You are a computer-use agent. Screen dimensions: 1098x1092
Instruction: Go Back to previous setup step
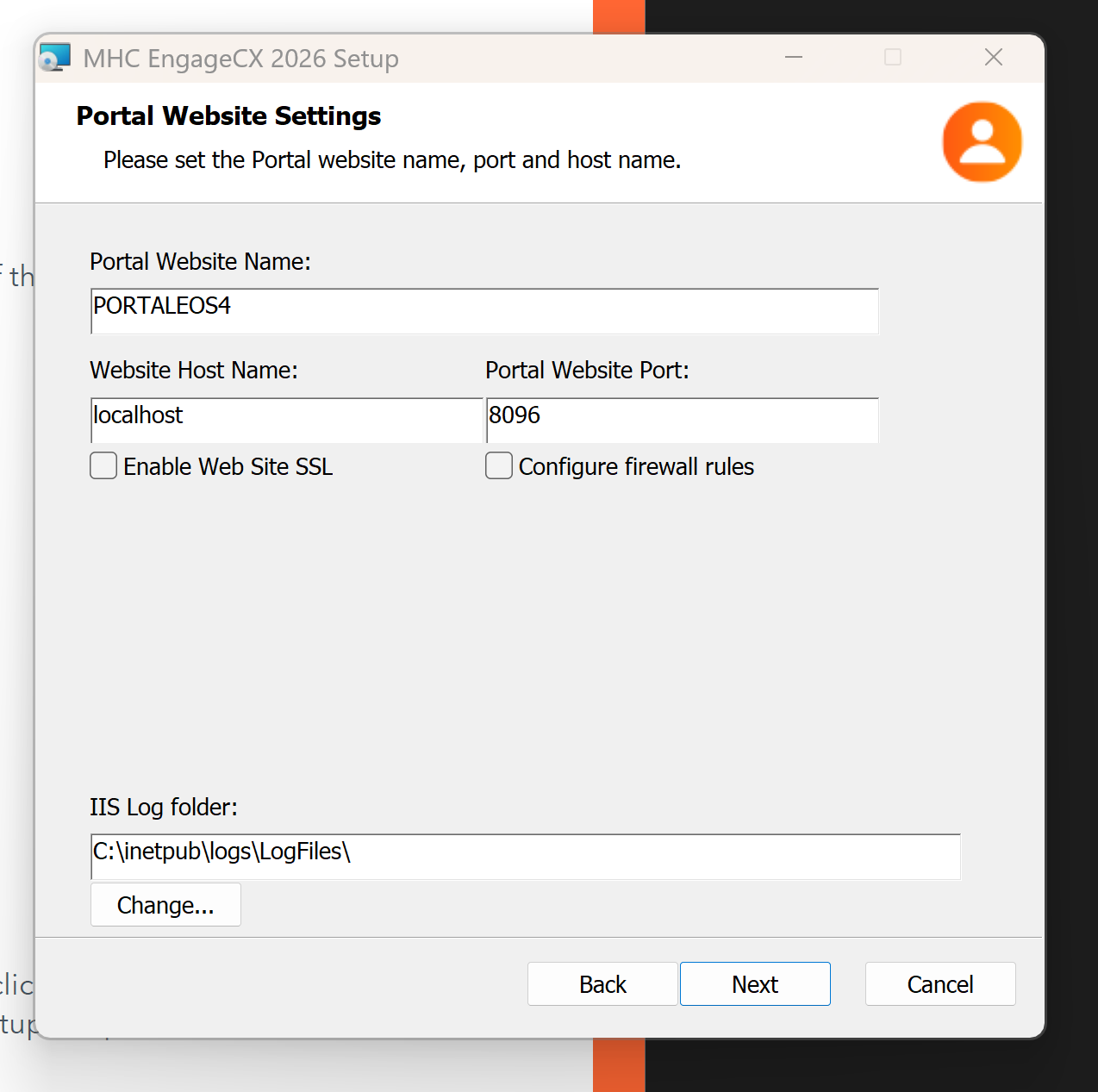point(602,983)
